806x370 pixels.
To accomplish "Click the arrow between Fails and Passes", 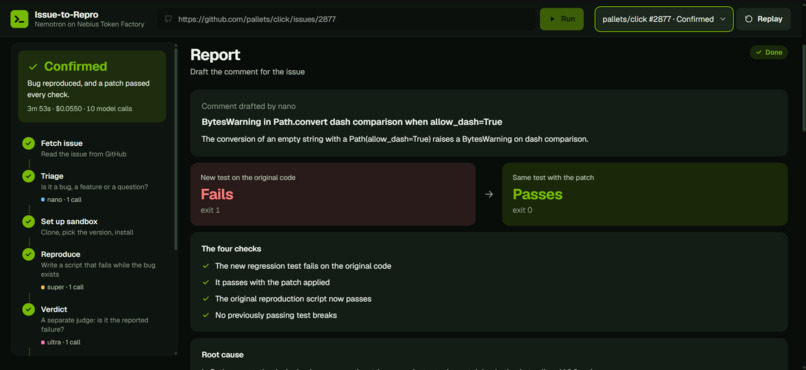I will click(x=489, y=194).
